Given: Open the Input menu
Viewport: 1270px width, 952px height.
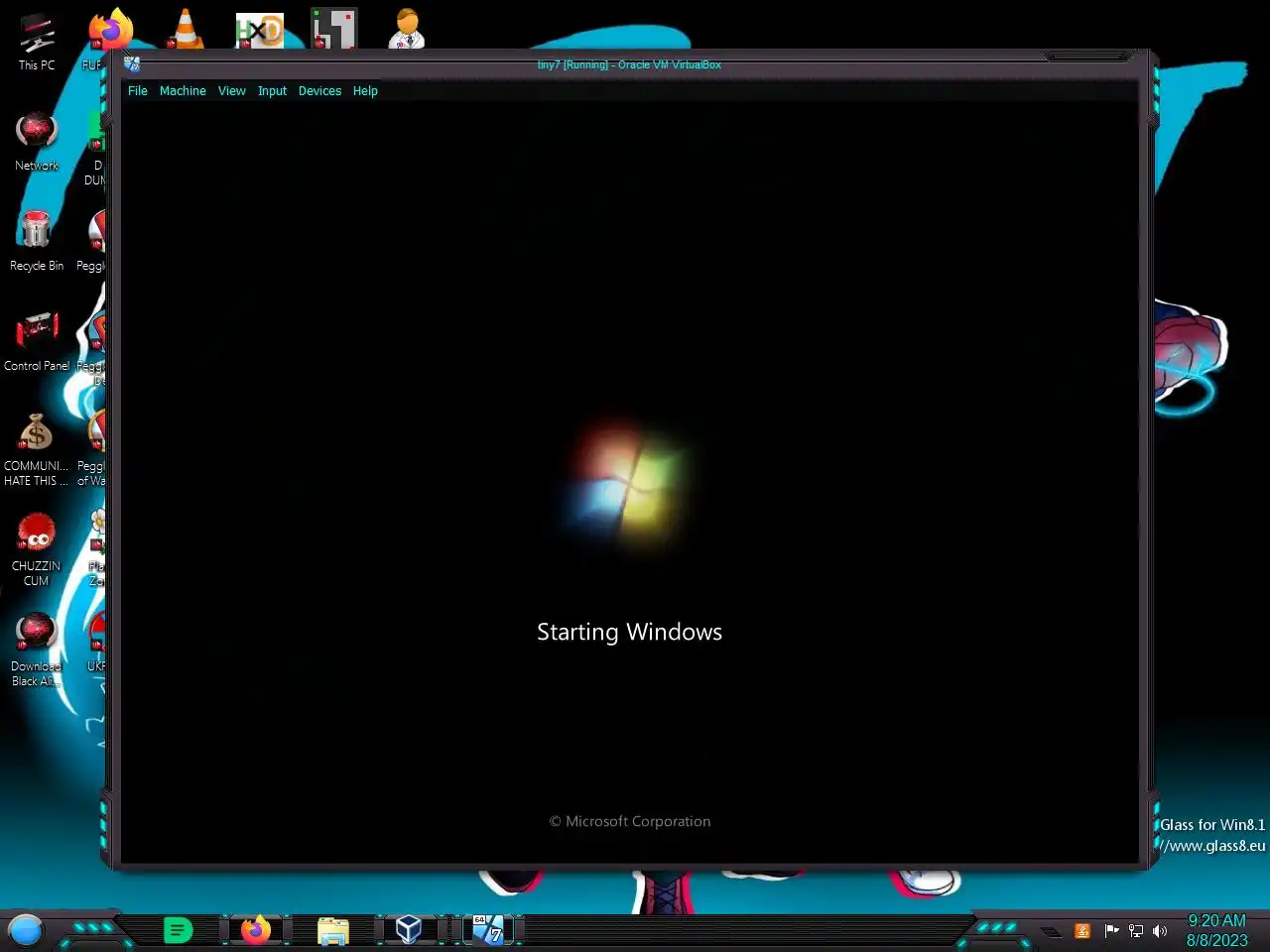Looking at the screenshot, I should click(272, 91).
